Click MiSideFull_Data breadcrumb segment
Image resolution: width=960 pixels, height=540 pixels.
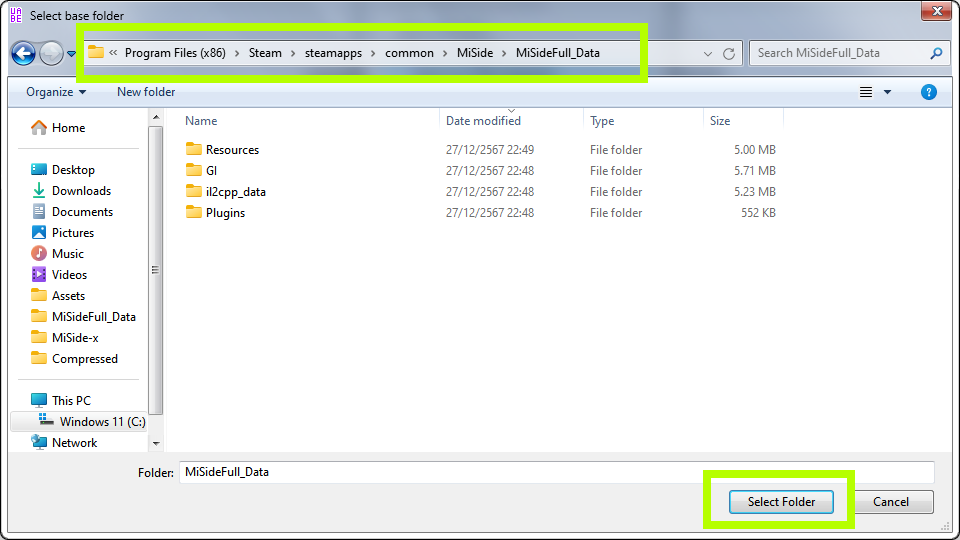click(x=558, y=53)
